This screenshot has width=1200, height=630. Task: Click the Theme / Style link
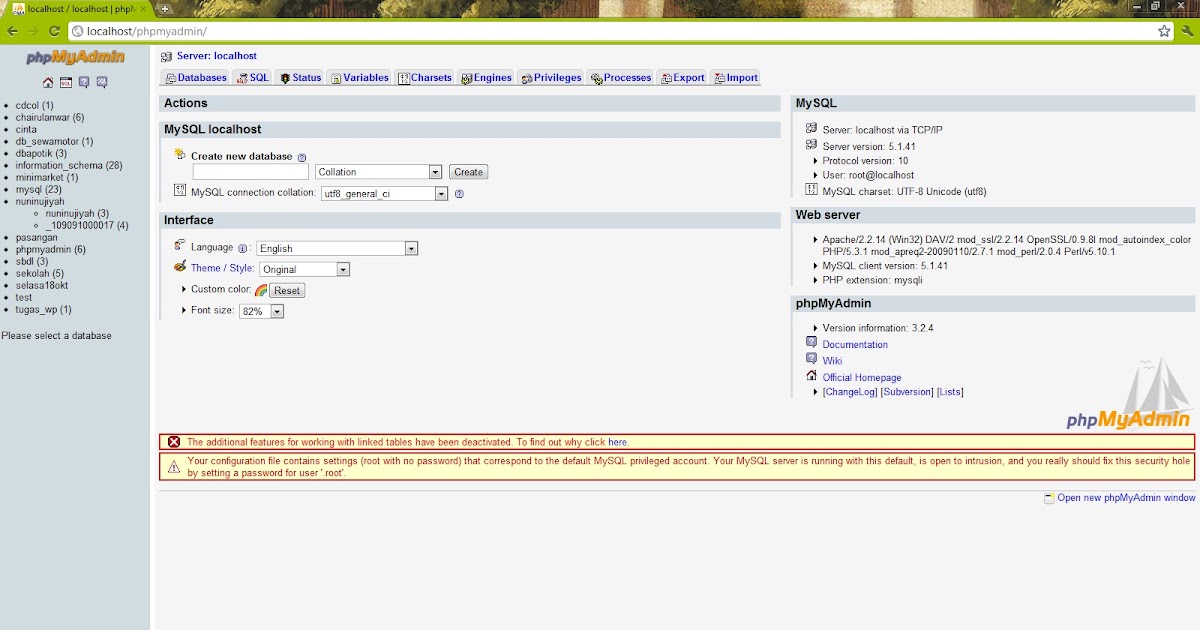222,268
